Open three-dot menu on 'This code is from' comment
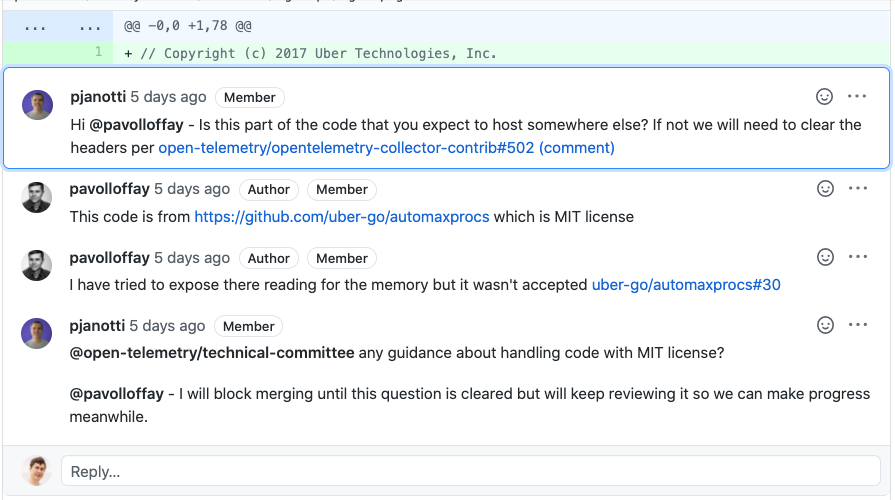Screen dimensions: 895x500 click(x=858, y=188)
